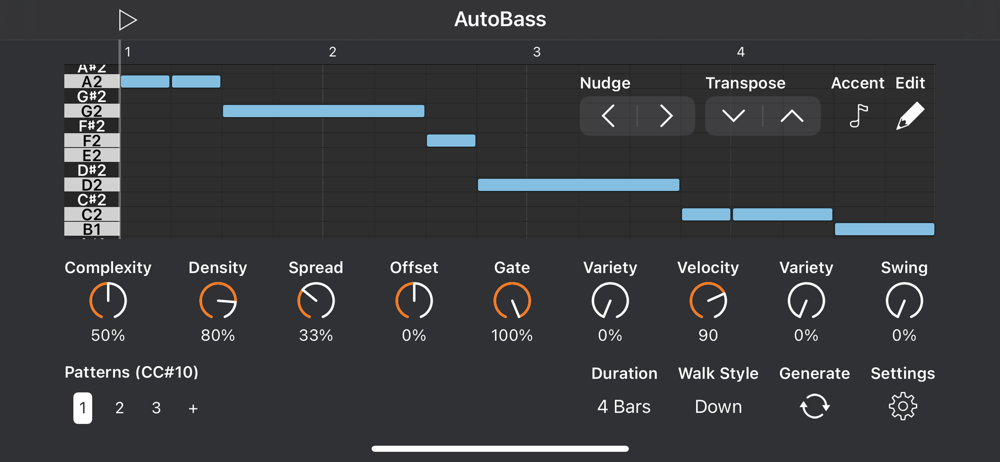Enable the Edit pencil tool
The height and width of the screenshot is (462, 1000).
click(910, 117)
